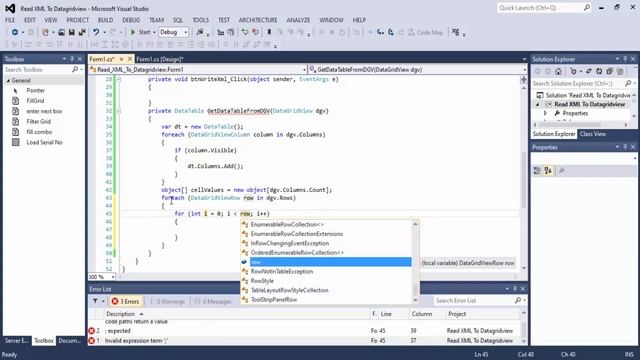Open the Start button dropdown arrow
This screenshot has width=640, height=360.
click(x=154, y=32)
